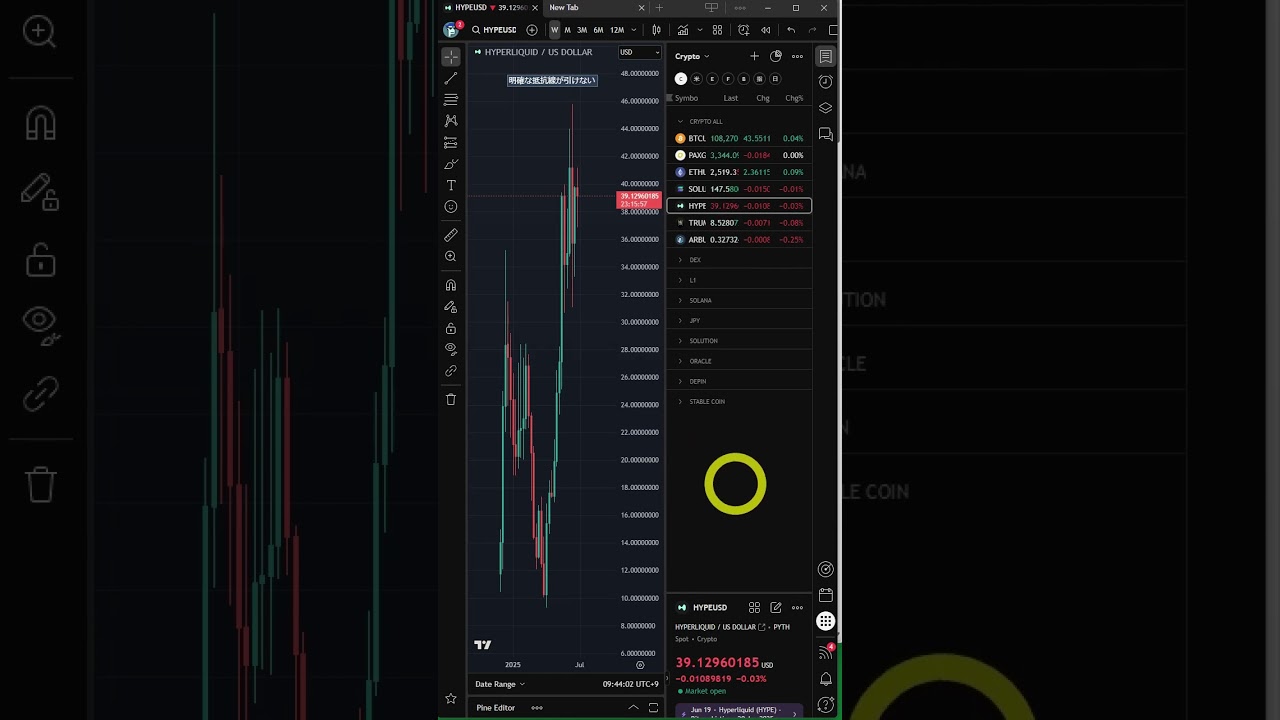Screen dimensions: 1280x720
Task: Open the Alerts panel clock icon
Action: tap(825, 82)
